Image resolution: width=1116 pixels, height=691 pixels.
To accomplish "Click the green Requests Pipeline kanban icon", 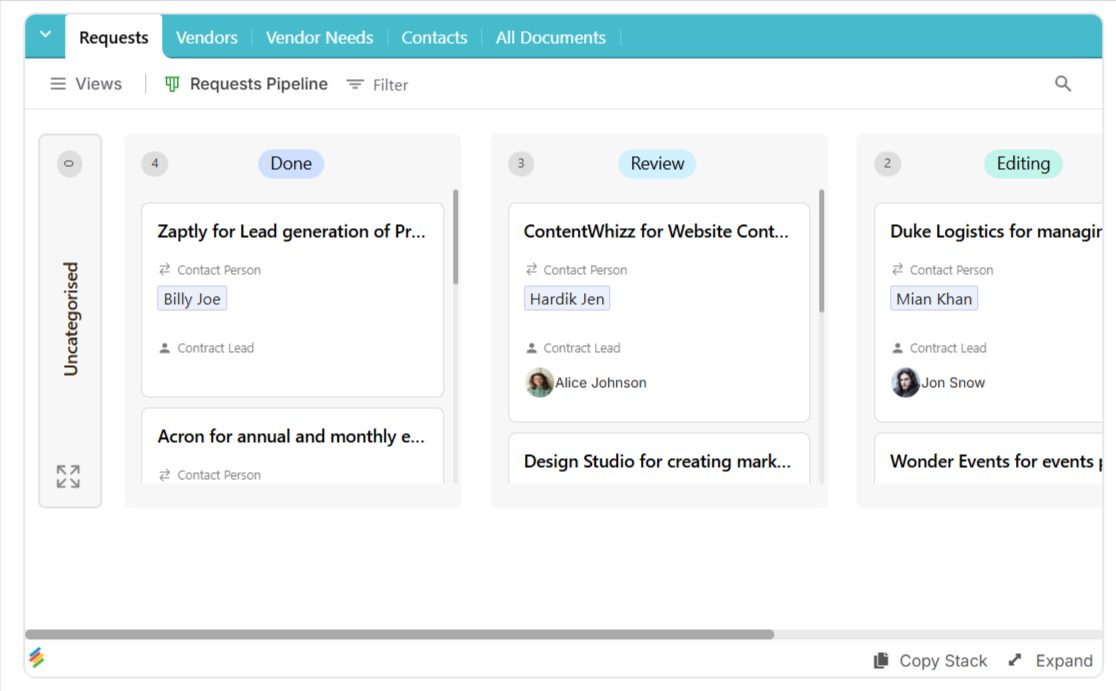I will 172,84.
